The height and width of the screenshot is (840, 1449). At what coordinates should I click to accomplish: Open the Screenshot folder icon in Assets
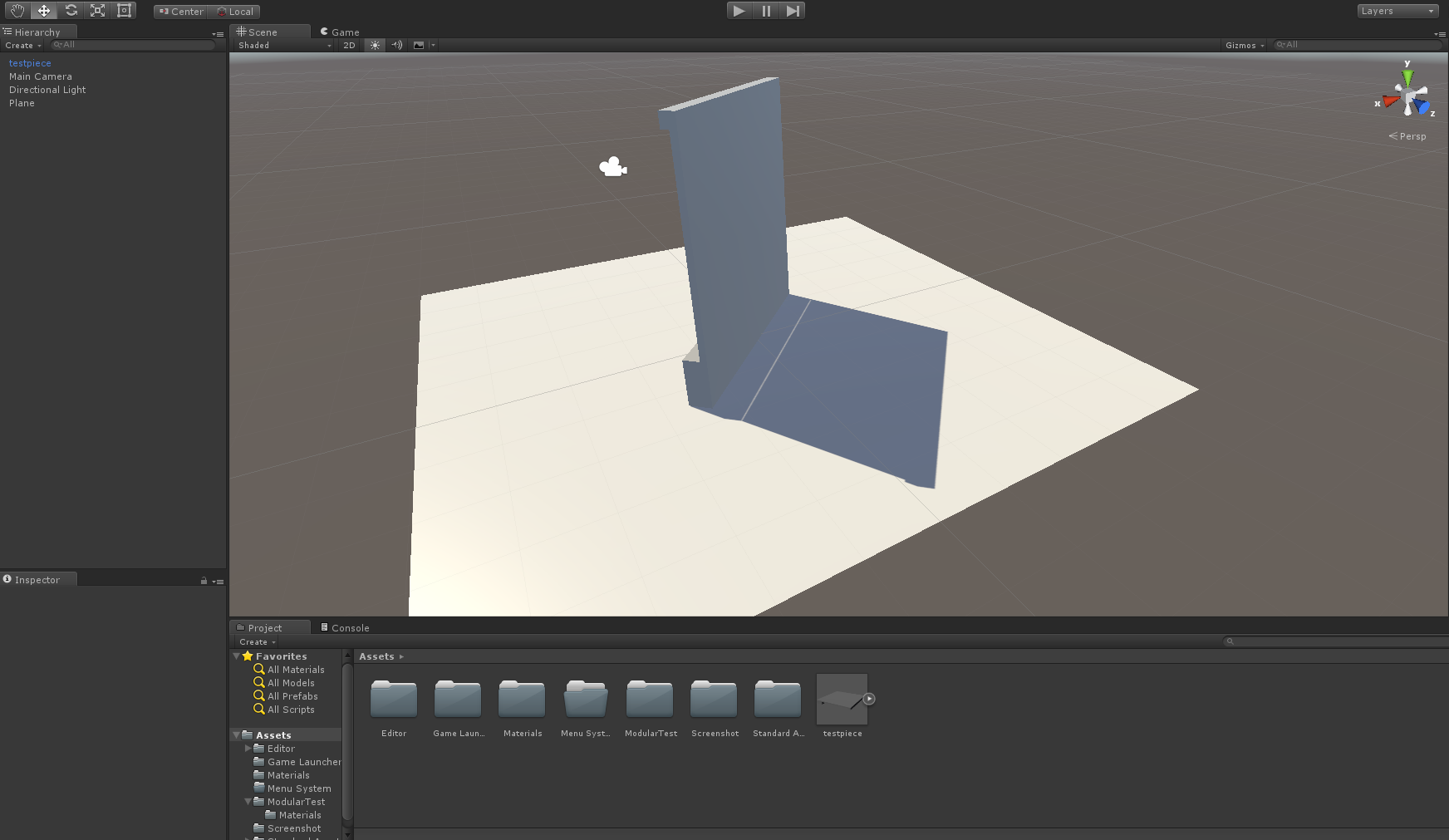(714, 699)
